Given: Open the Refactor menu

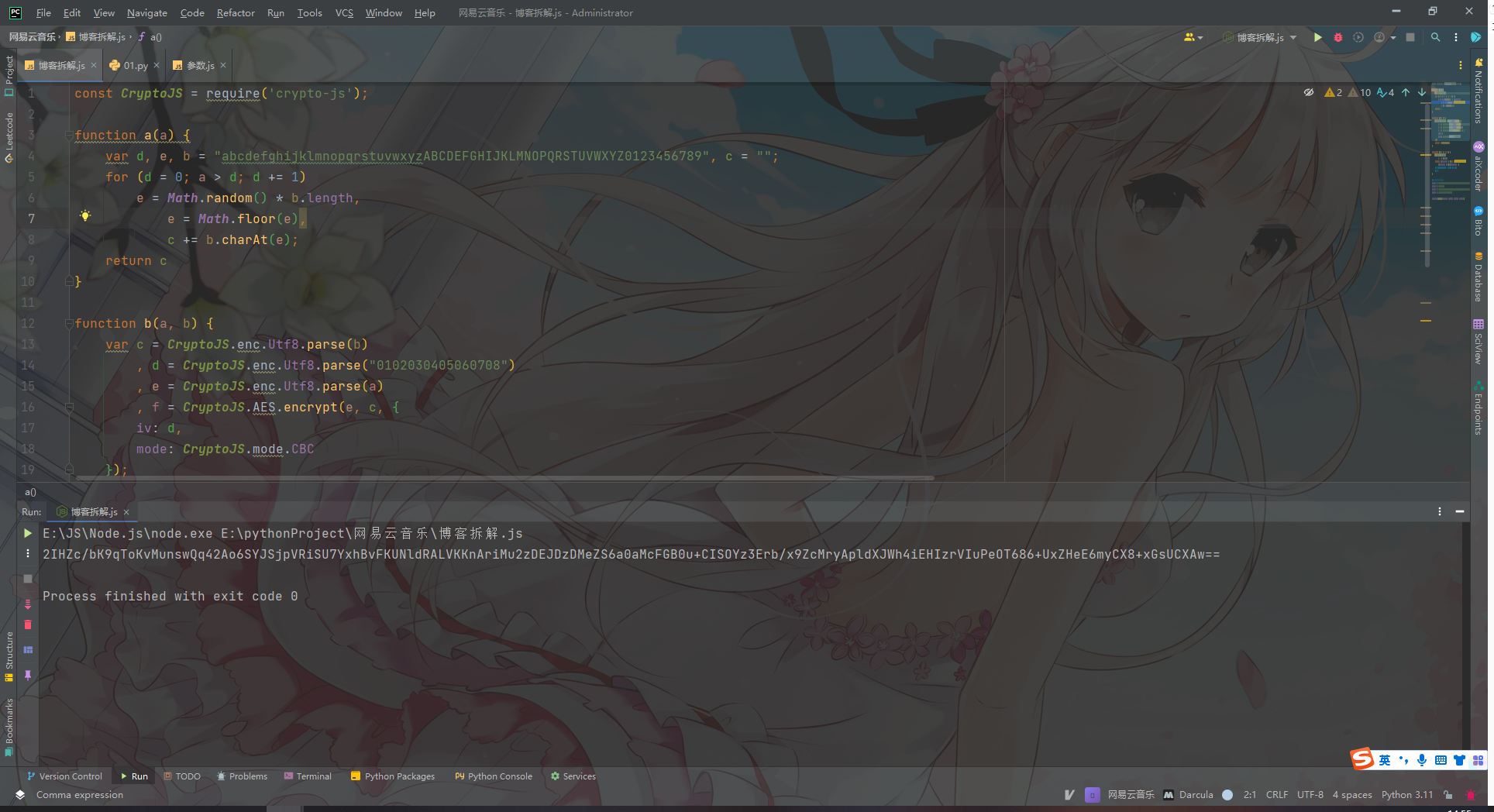Looking at the screenshot, I should coord(236,12).
